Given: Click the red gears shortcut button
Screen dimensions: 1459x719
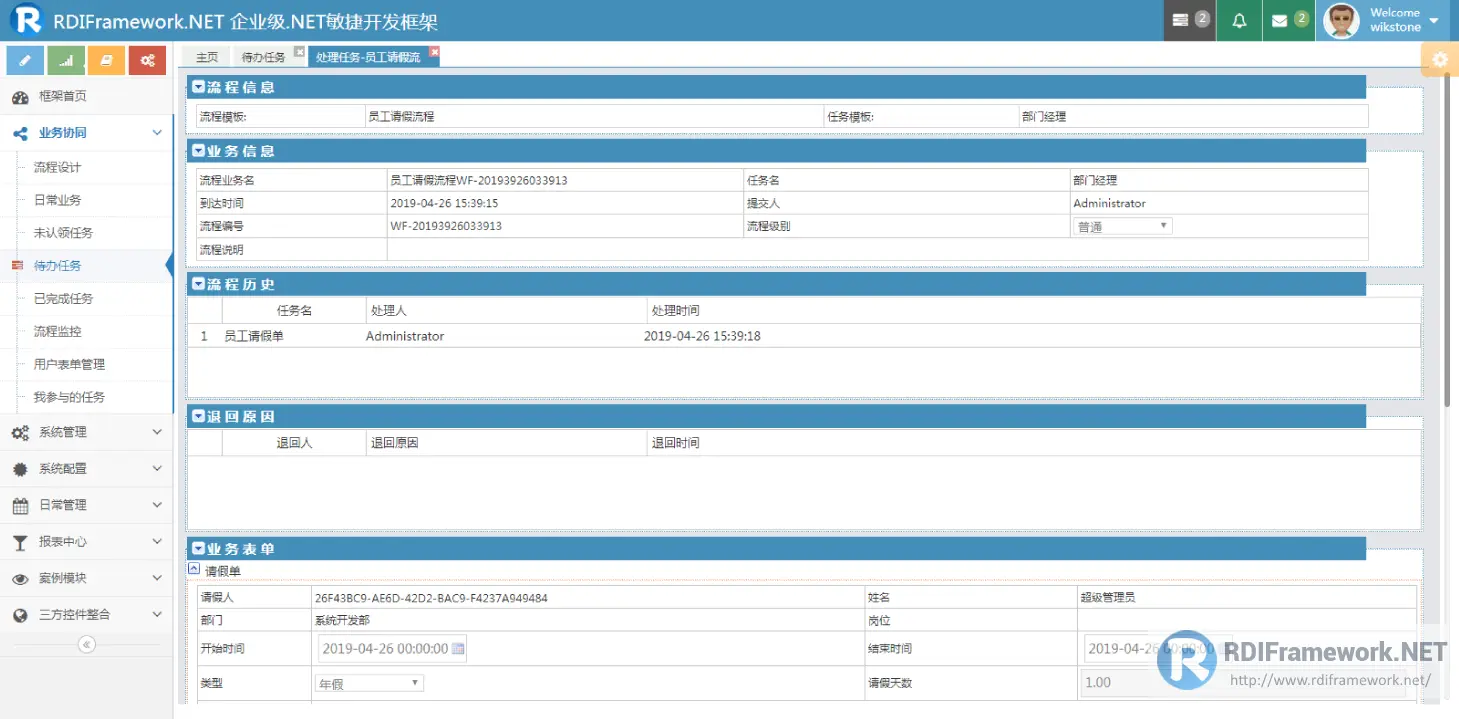Looking at the screenshot, I should coord(147,60).
